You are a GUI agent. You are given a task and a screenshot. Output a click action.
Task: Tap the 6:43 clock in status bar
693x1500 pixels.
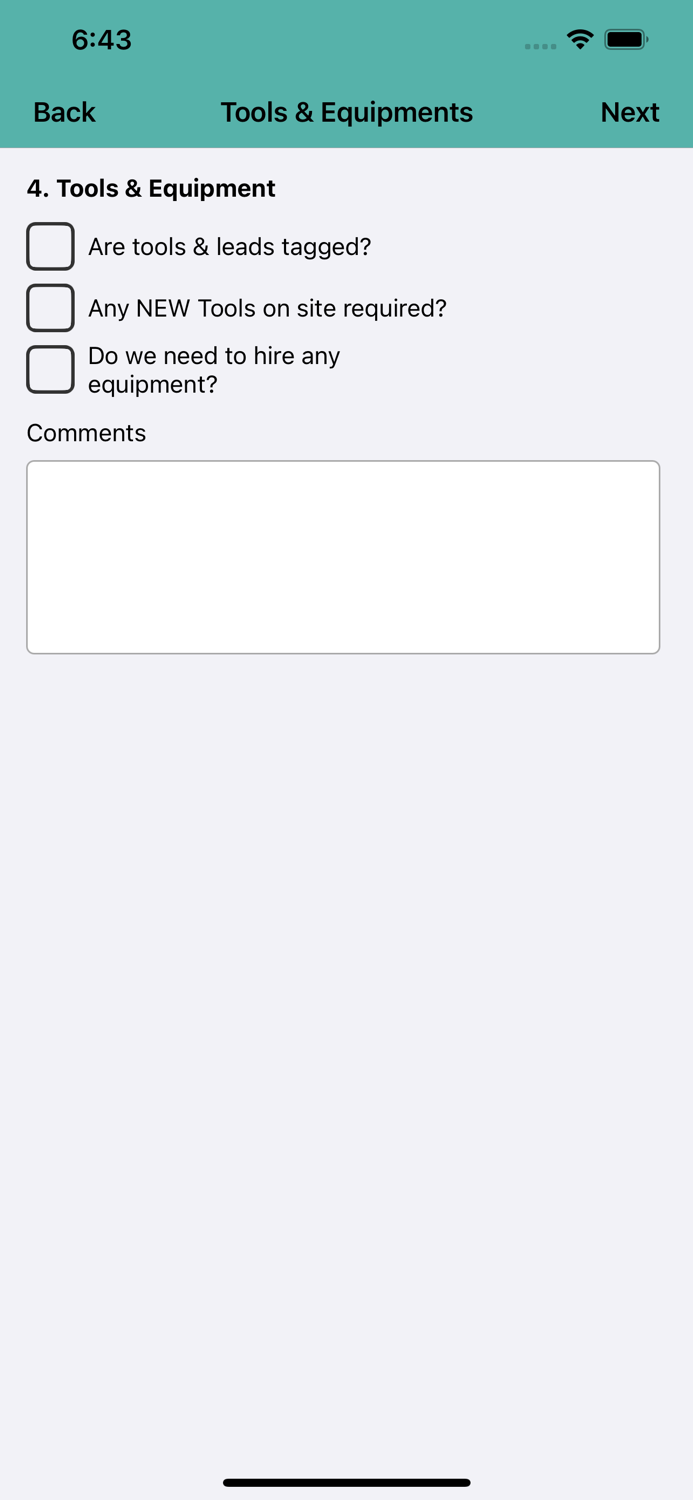click(x=101, y=40)
